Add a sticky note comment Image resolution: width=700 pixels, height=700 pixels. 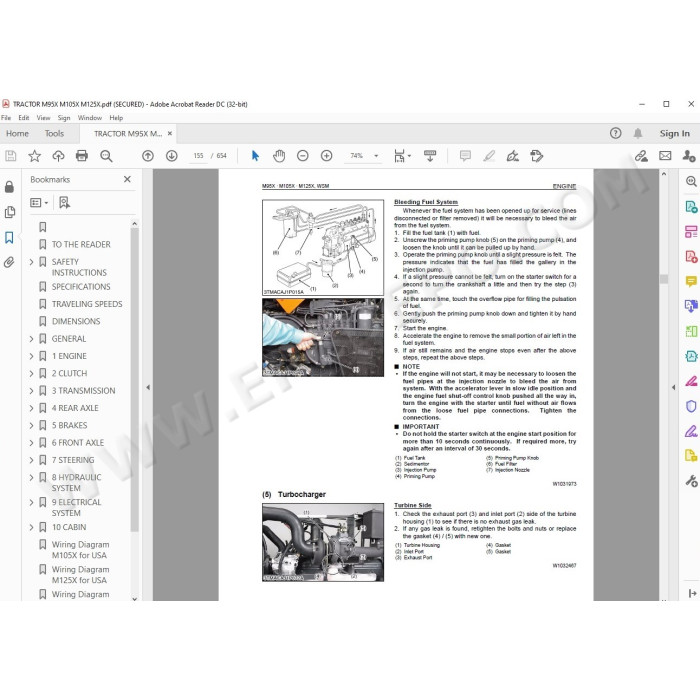tap(465, 156)
